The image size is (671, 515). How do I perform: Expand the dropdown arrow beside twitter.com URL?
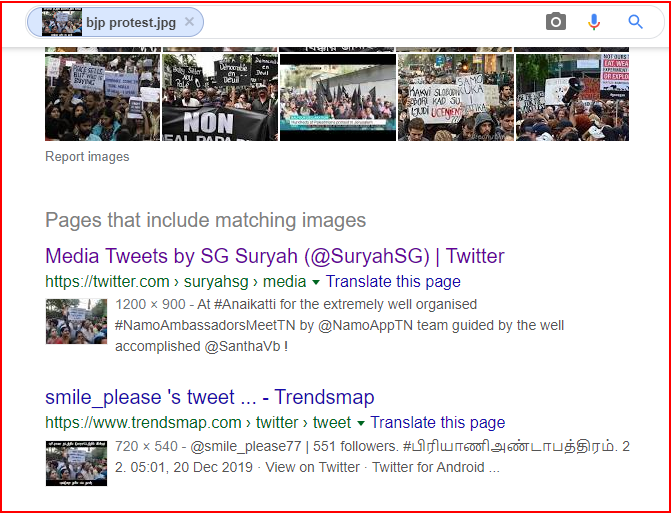click(x=316, y=283)
